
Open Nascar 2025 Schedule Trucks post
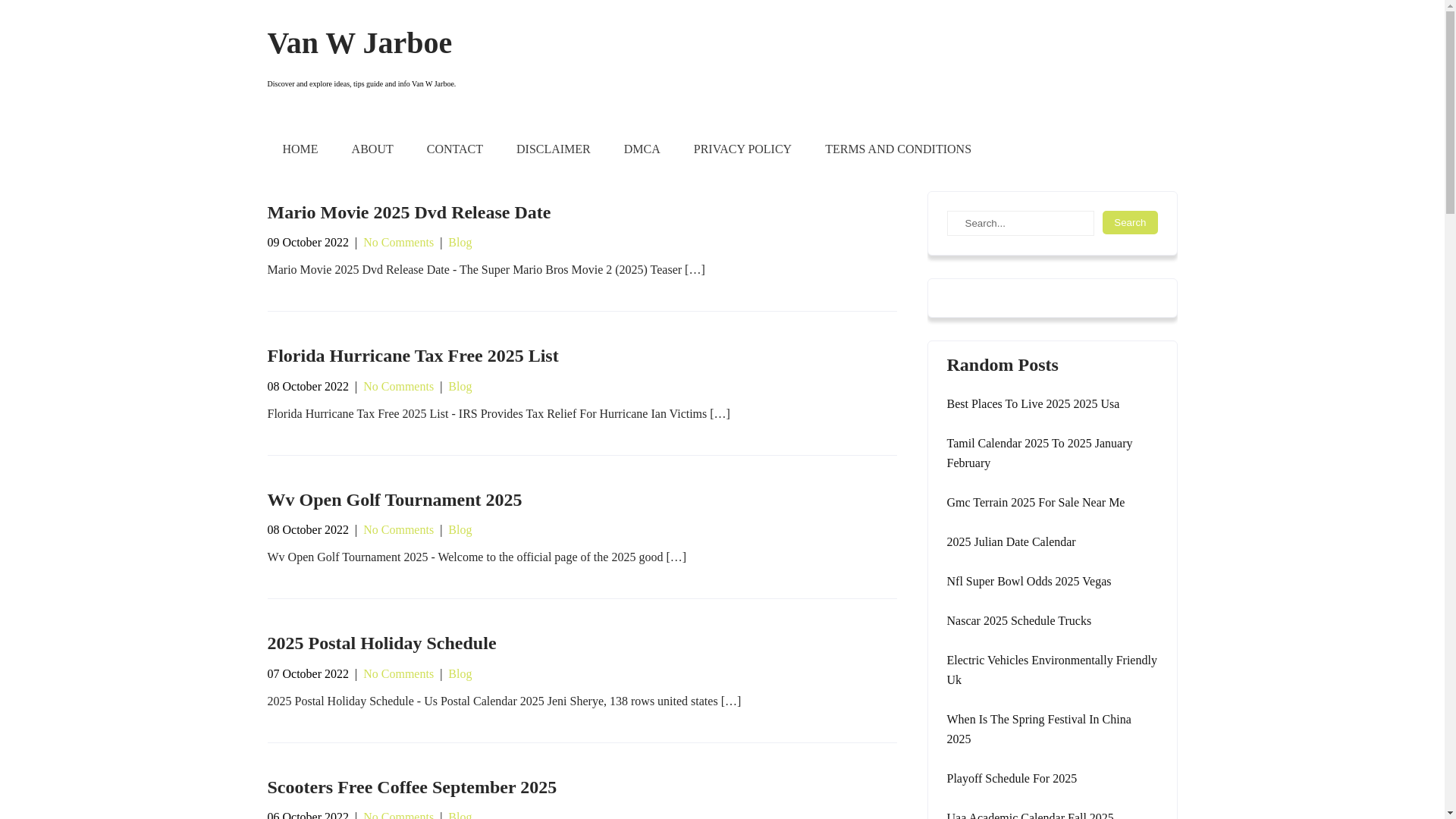tap(1019, 621)
